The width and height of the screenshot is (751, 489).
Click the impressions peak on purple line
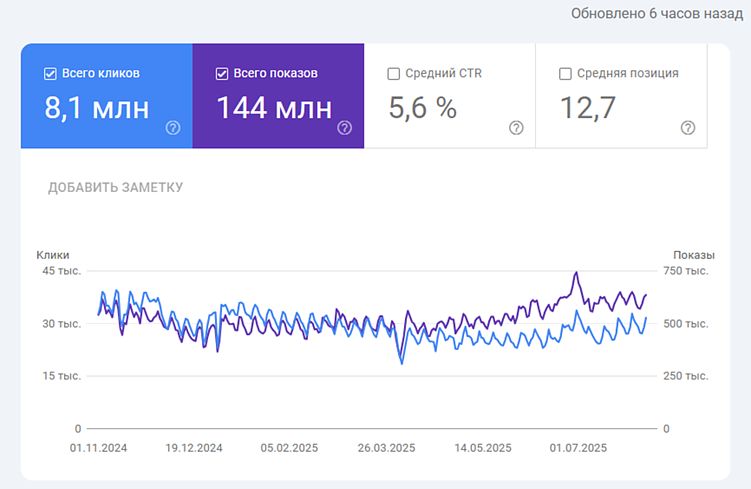click(x=576, y=273)
